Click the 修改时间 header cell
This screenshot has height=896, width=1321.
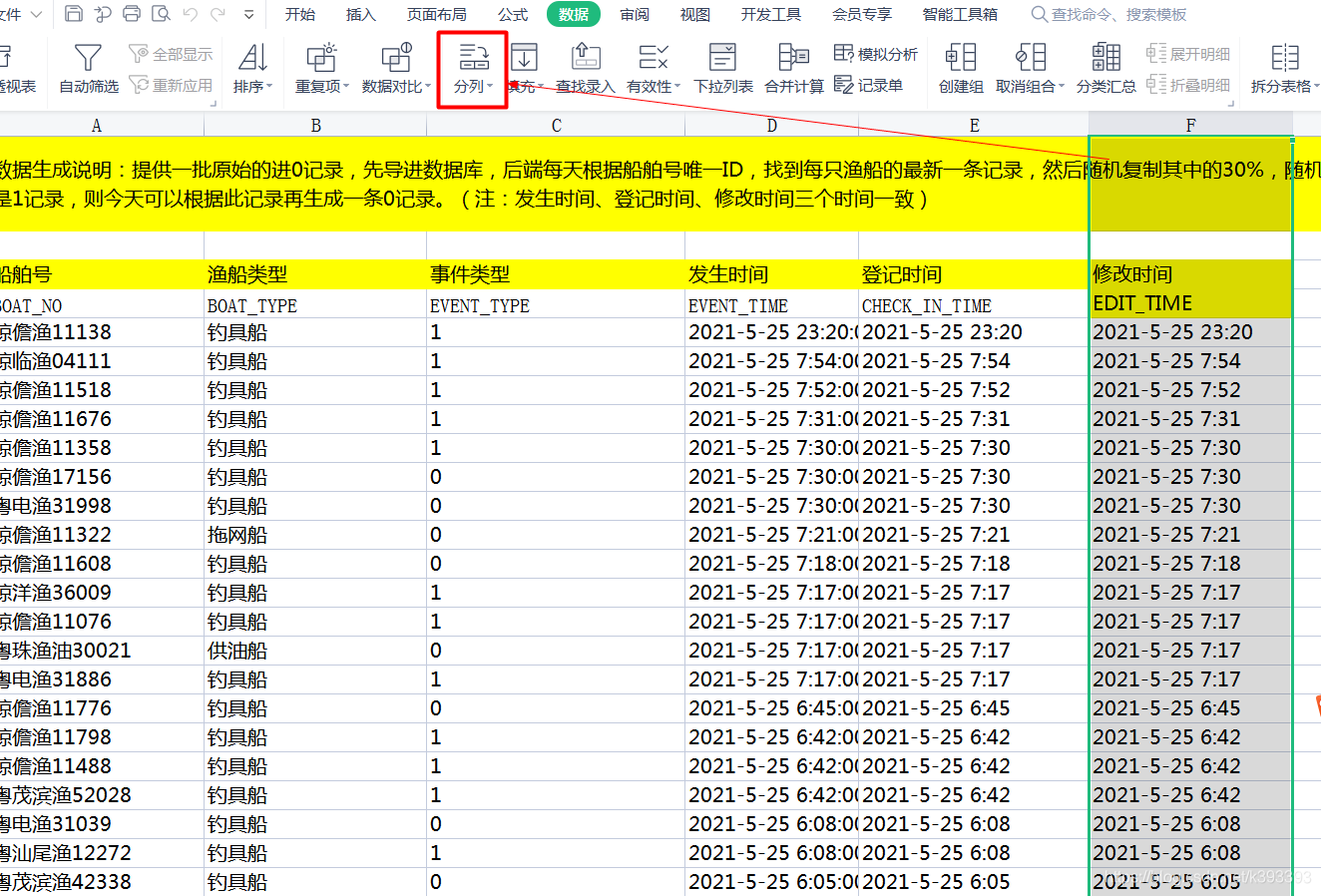point(1190,274)
